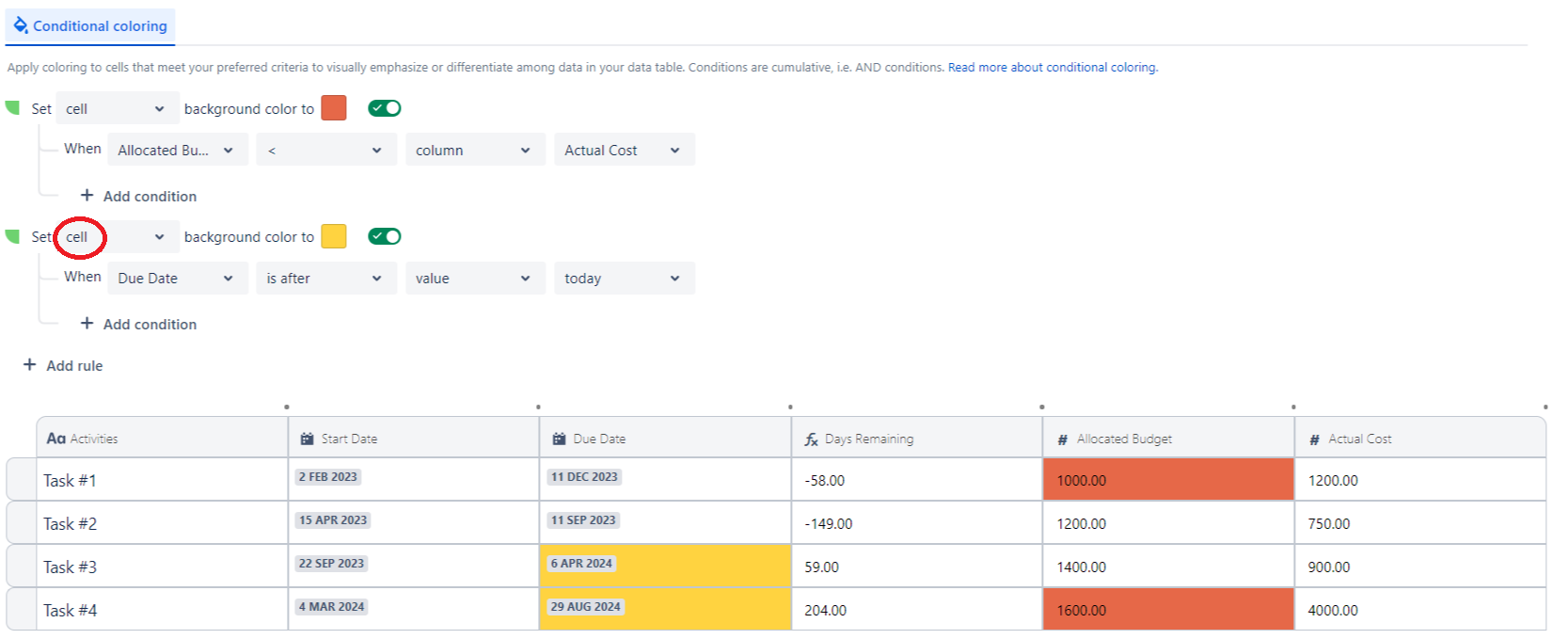Open 'Read more about conditional coloring' link
1568x639 pixels.
(1052, 68)
